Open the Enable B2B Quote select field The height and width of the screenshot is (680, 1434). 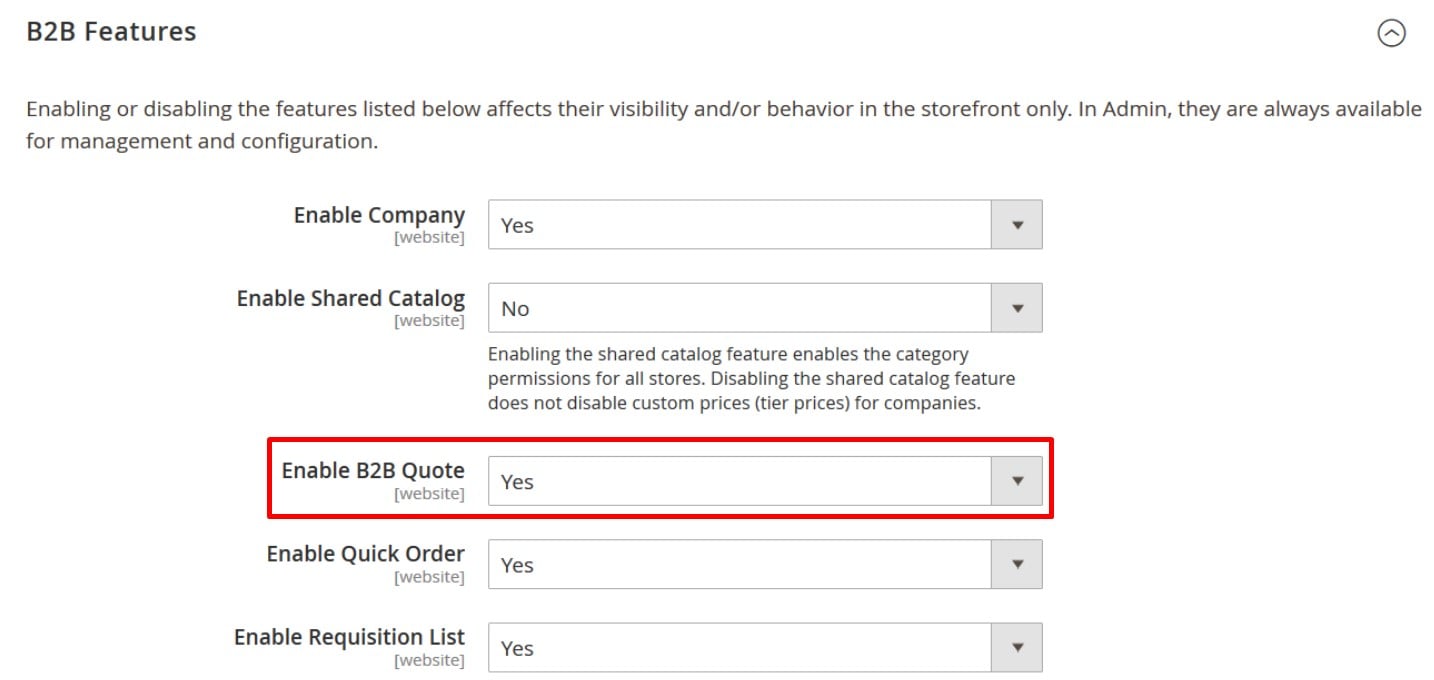(765, 481)
